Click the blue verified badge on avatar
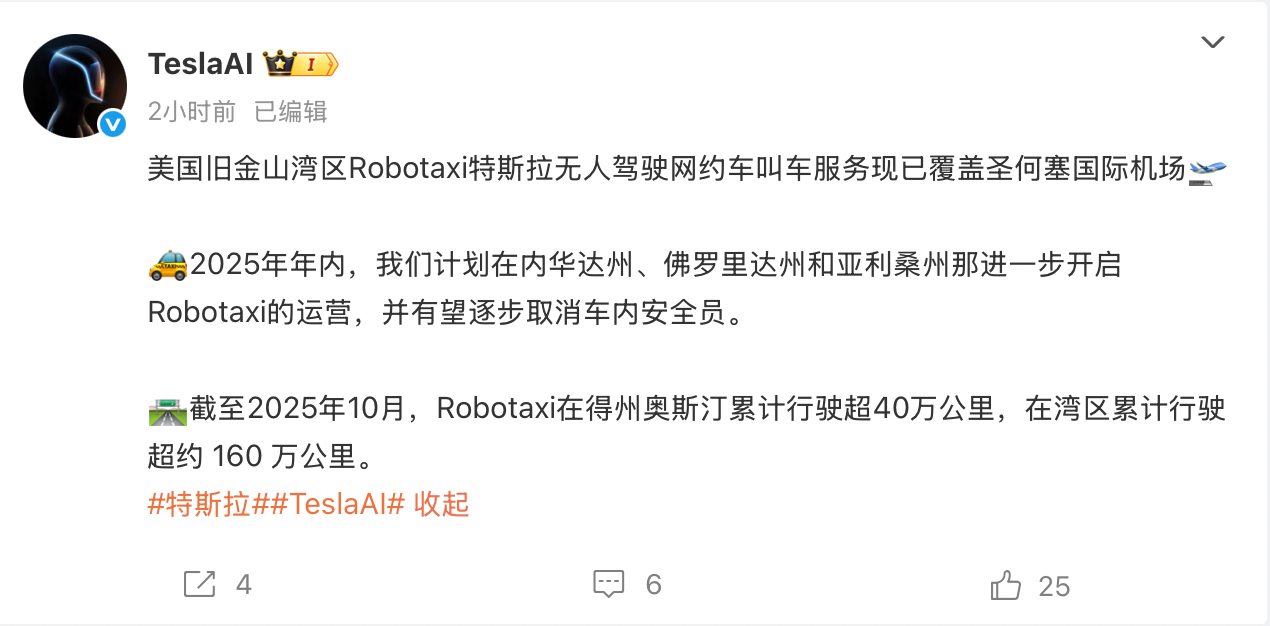1270x626 pixels. click(x=112, y=124)
